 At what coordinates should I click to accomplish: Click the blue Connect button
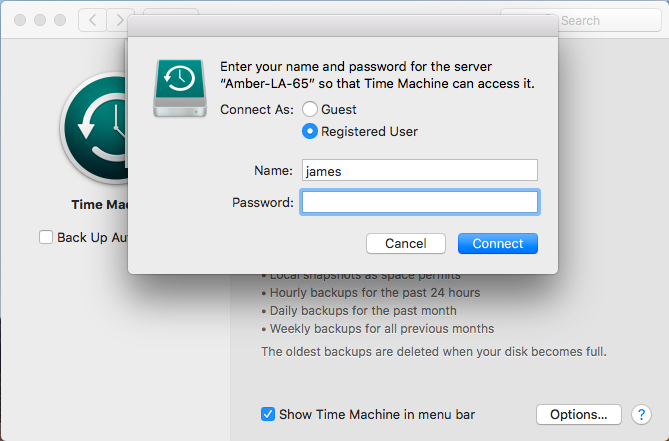(x=497, y=244)
